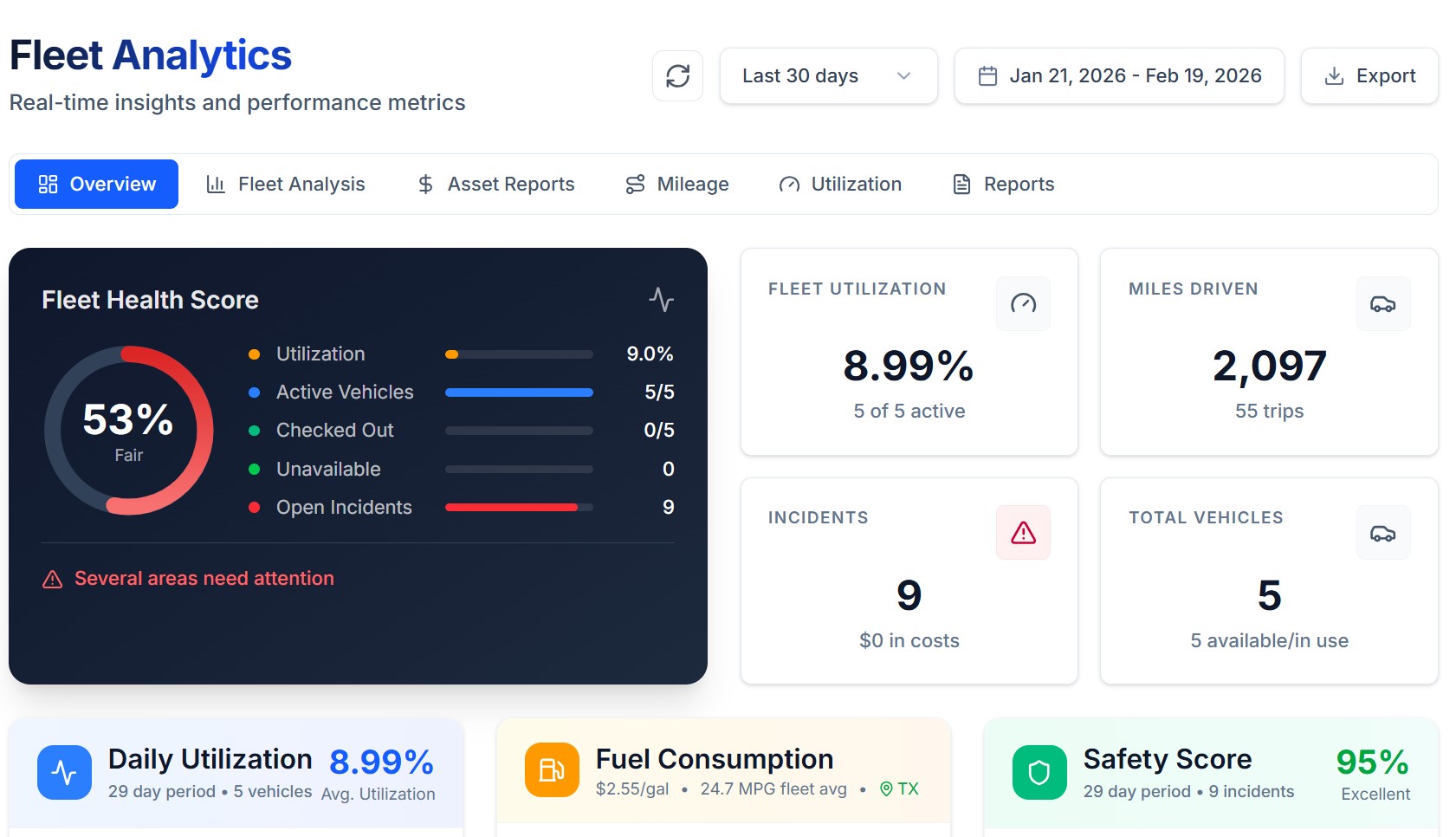Switch to the Fleet Analysis tab
The width and height of the screenshot is (1456, 837).
pos(286,184)
